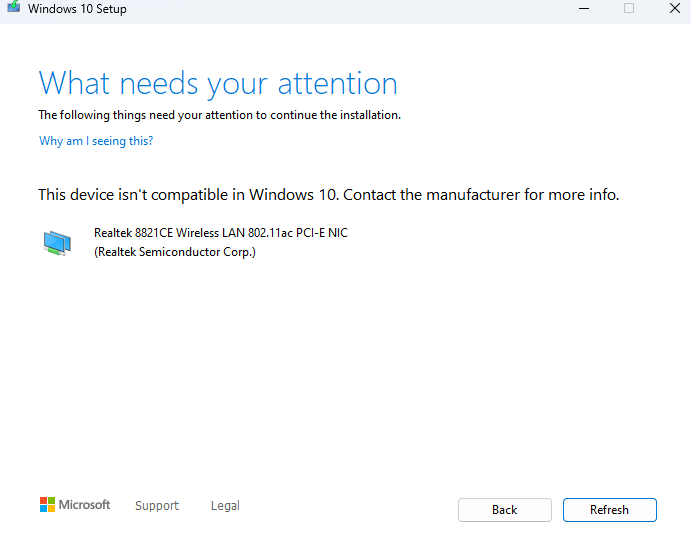This screenshot has width=691, height=537.
Task: Open the 'Why am I seeing this?' link
Action: 96,141
